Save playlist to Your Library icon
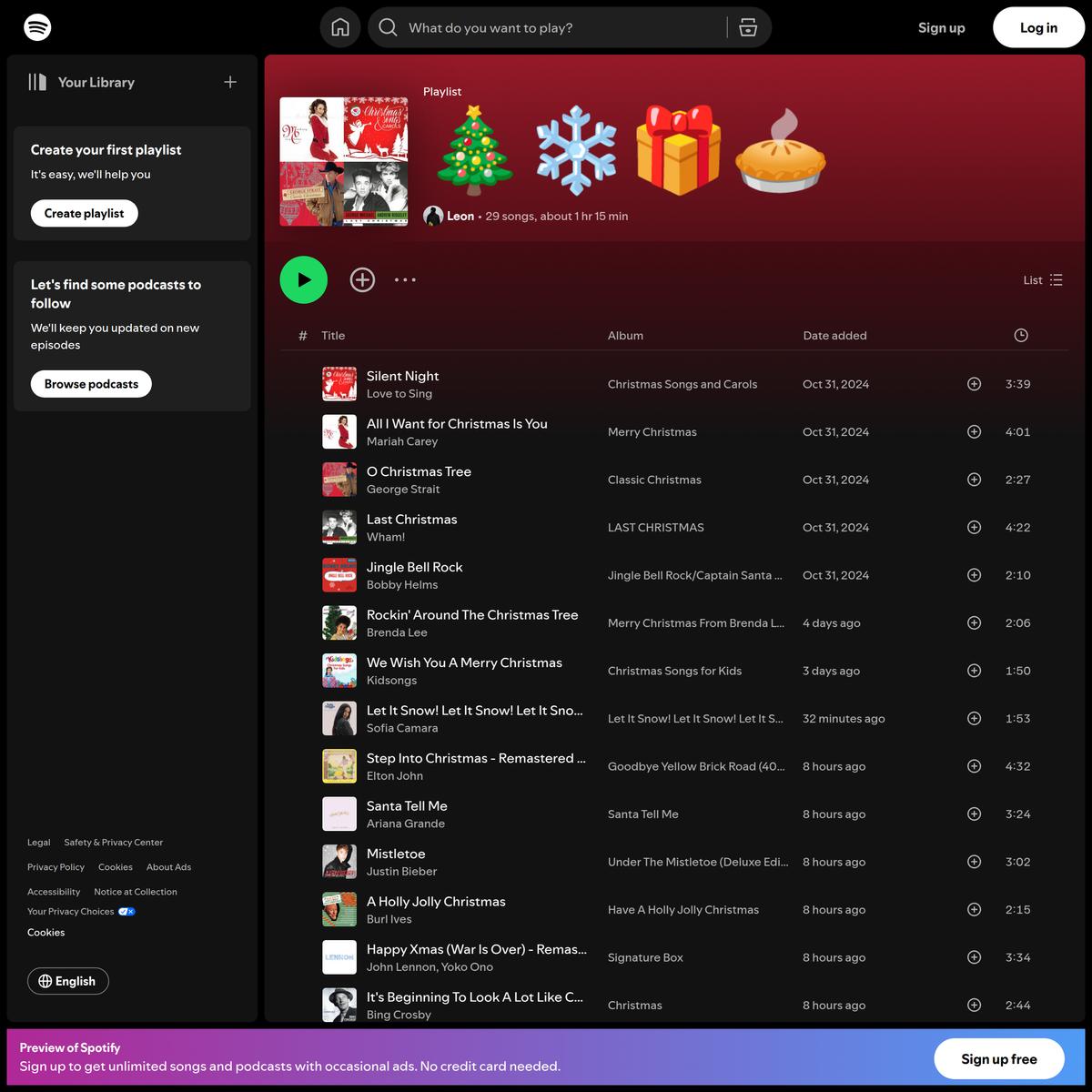 pyautogui.click(x=362, y=280)
